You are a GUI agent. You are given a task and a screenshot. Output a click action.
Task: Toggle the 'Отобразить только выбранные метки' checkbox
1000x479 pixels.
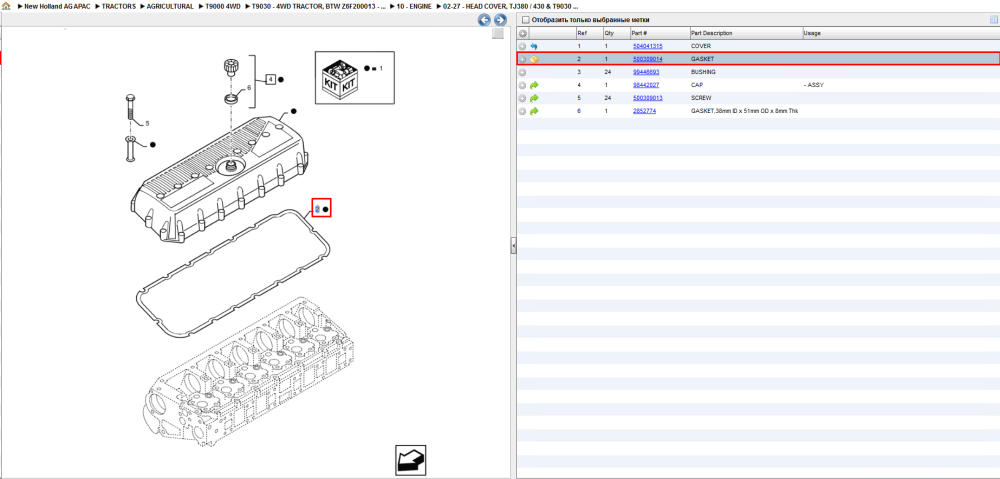click(x=525, y=20)
